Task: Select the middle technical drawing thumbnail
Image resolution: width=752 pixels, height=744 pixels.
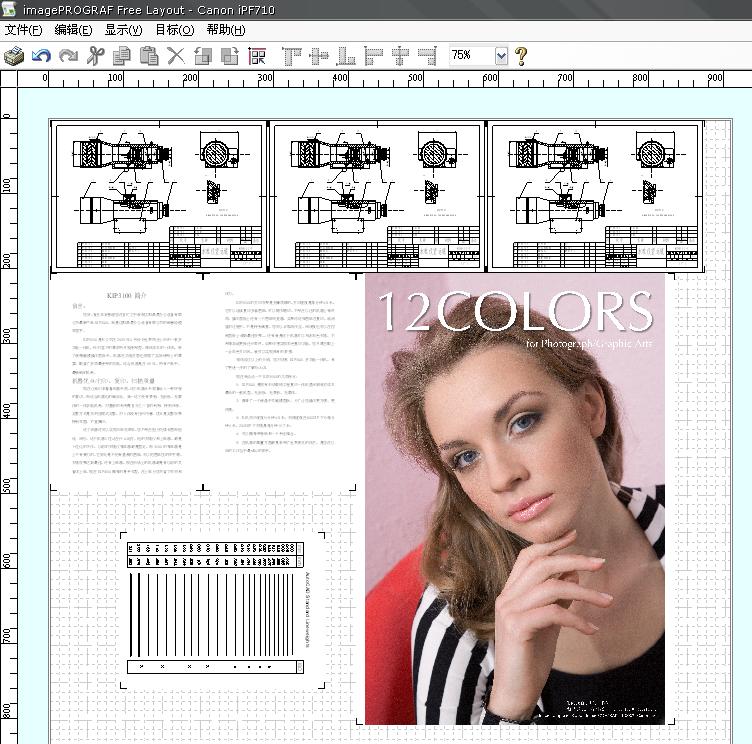Action: tap(377, 197)
